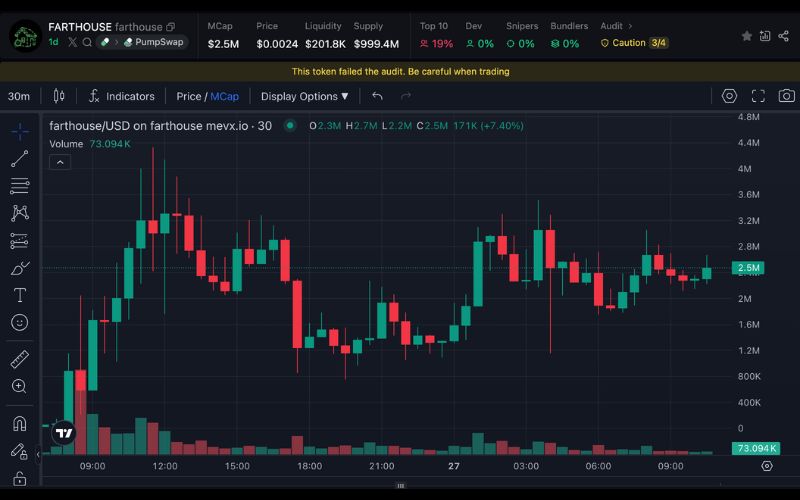
Task: Select the forecasting and measurement tool
Action: click(x=19, y=240)
